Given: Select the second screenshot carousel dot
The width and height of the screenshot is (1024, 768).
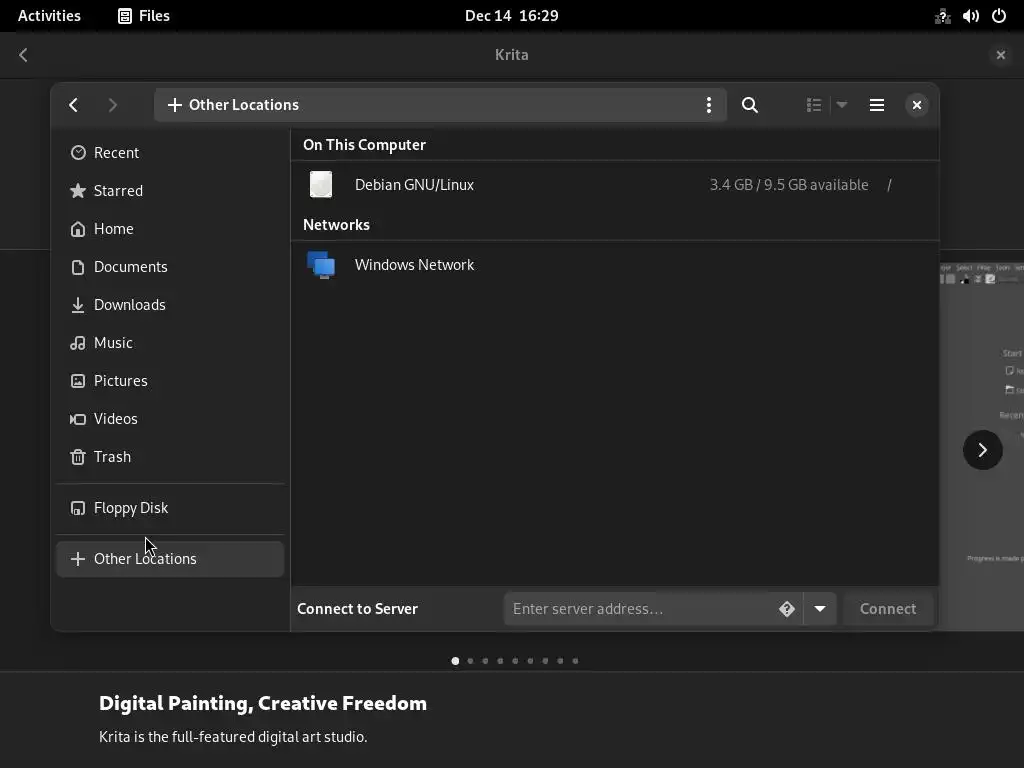Looking at the screenshot, I should tap(470, 661).
